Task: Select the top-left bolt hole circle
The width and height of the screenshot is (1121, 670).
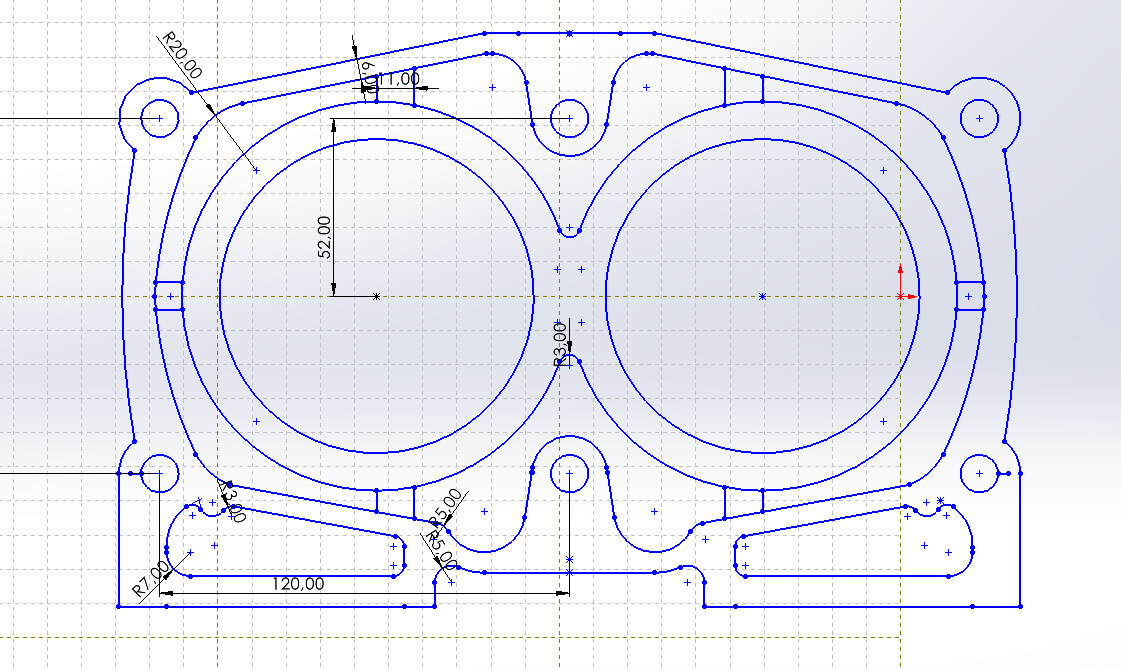Action: tap(159, 119)
